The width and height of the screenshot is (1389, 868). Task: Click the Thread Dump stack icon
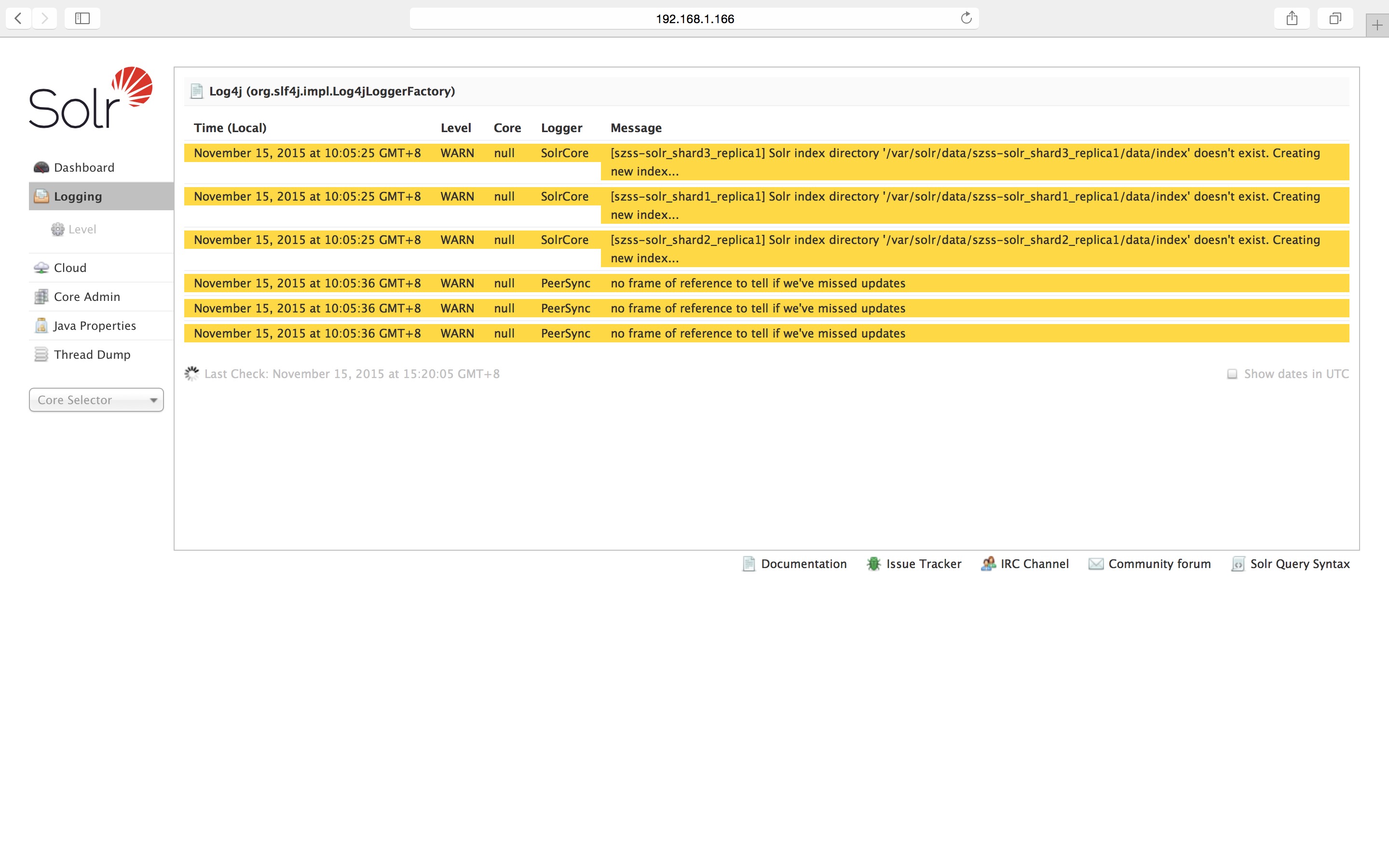click(41, 354)
